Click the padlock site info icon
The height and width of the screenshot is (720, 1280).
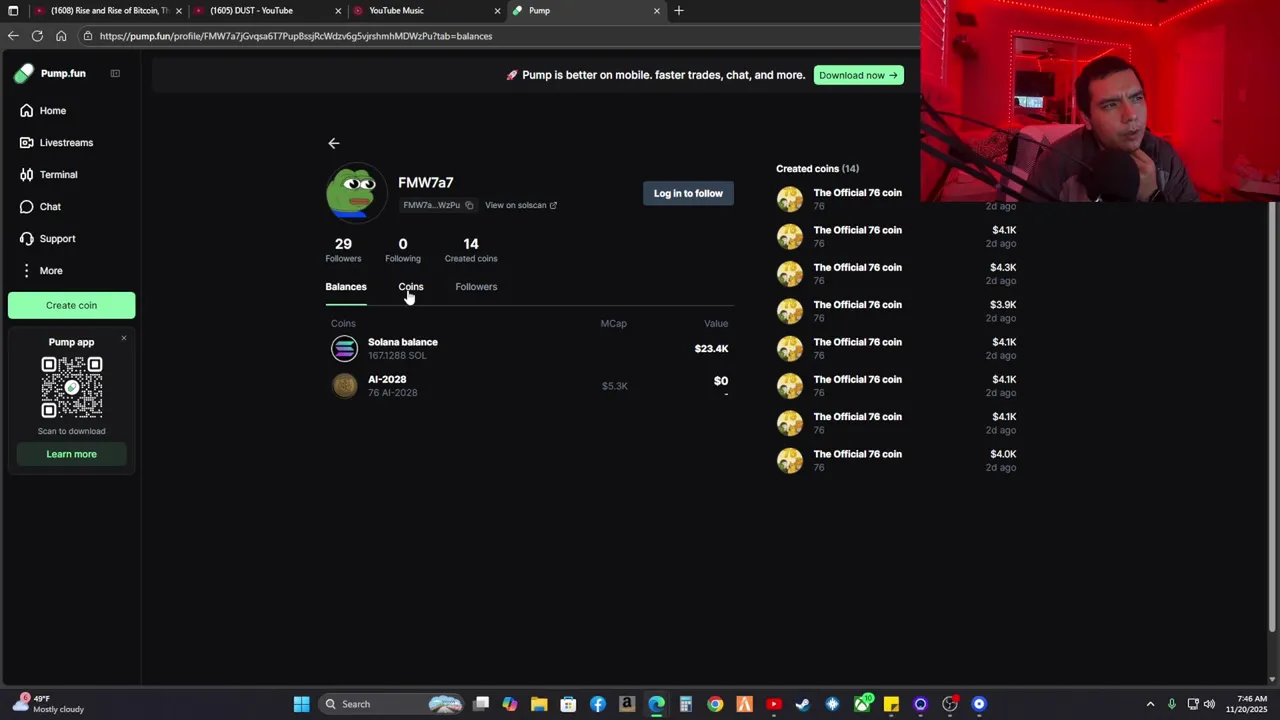click(x=88, y=36)
